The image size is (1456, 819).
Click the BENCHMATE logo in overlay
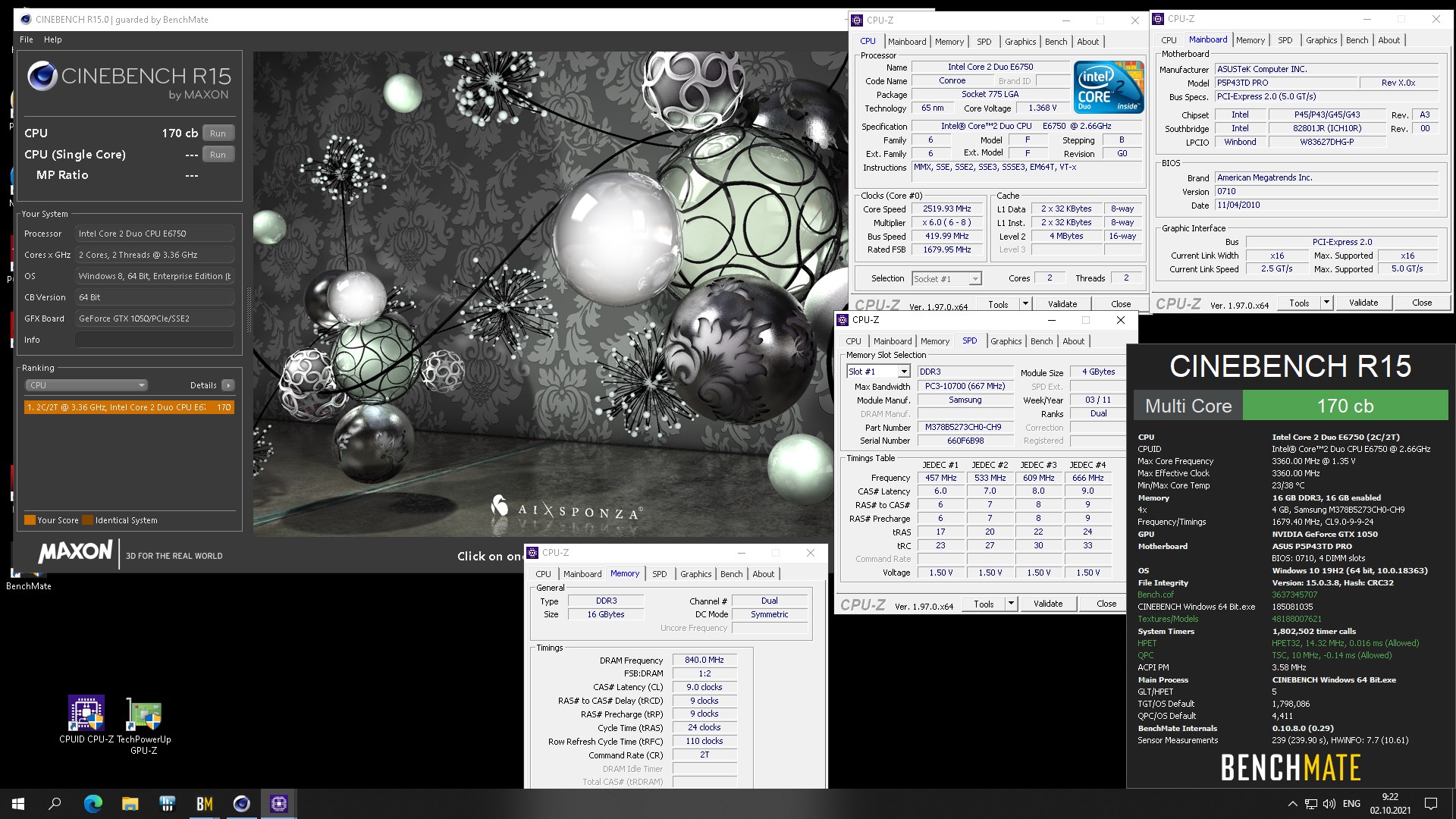[1290, 768]
